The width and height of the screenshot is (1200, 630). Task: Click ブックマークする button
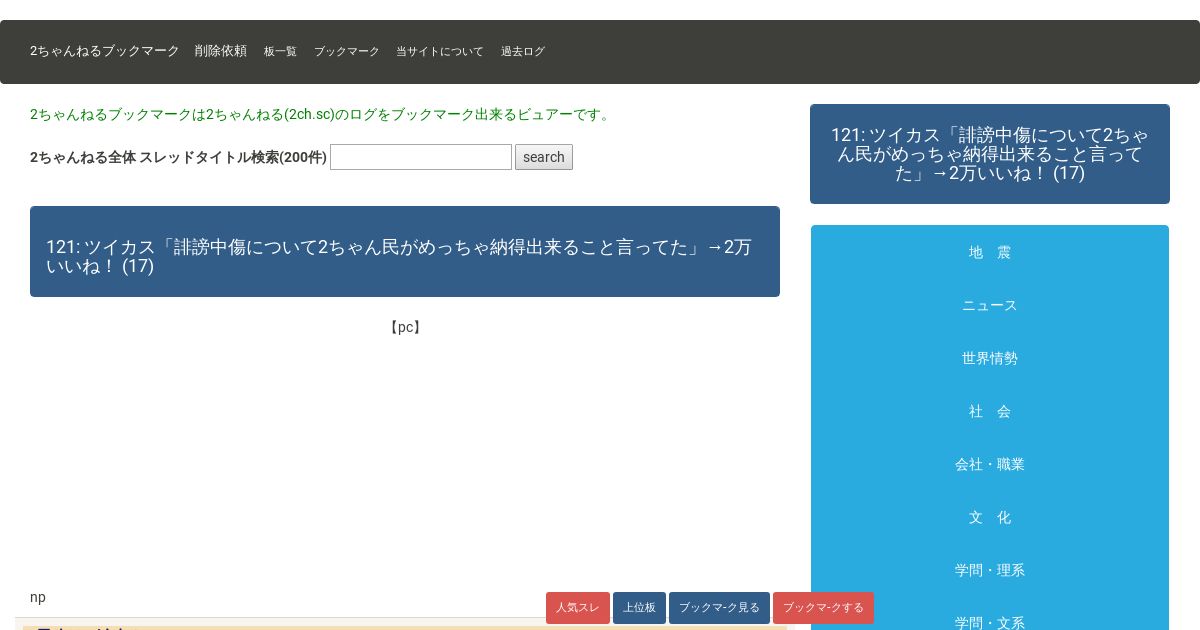[x=823, y=608]
